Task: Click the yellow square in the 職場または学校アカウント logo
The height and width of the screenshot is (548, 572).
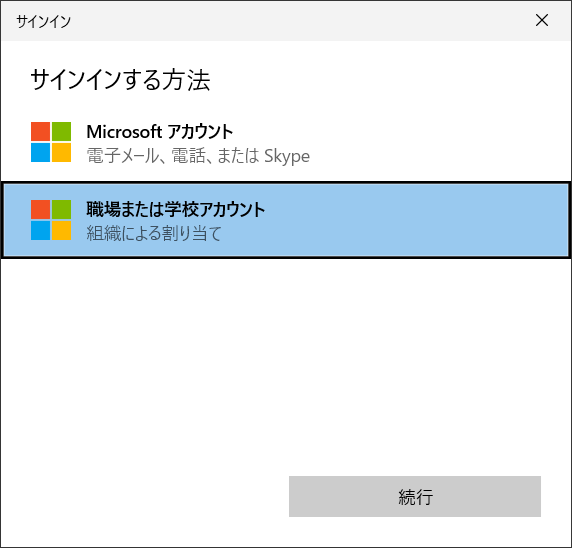Action: (61, 230)
